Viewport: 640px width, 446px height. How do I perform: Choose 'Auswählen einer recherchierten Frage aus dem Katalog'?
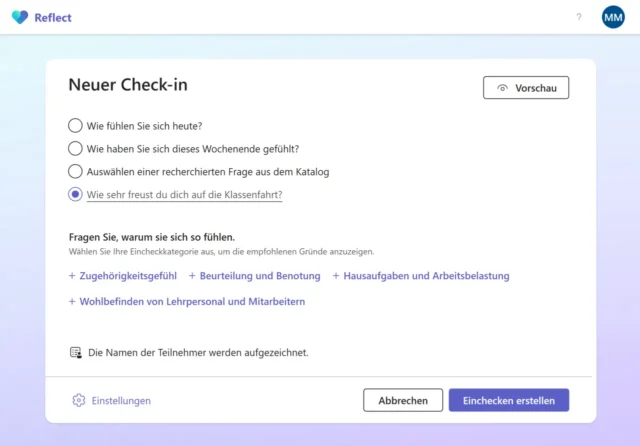[75, 171]
